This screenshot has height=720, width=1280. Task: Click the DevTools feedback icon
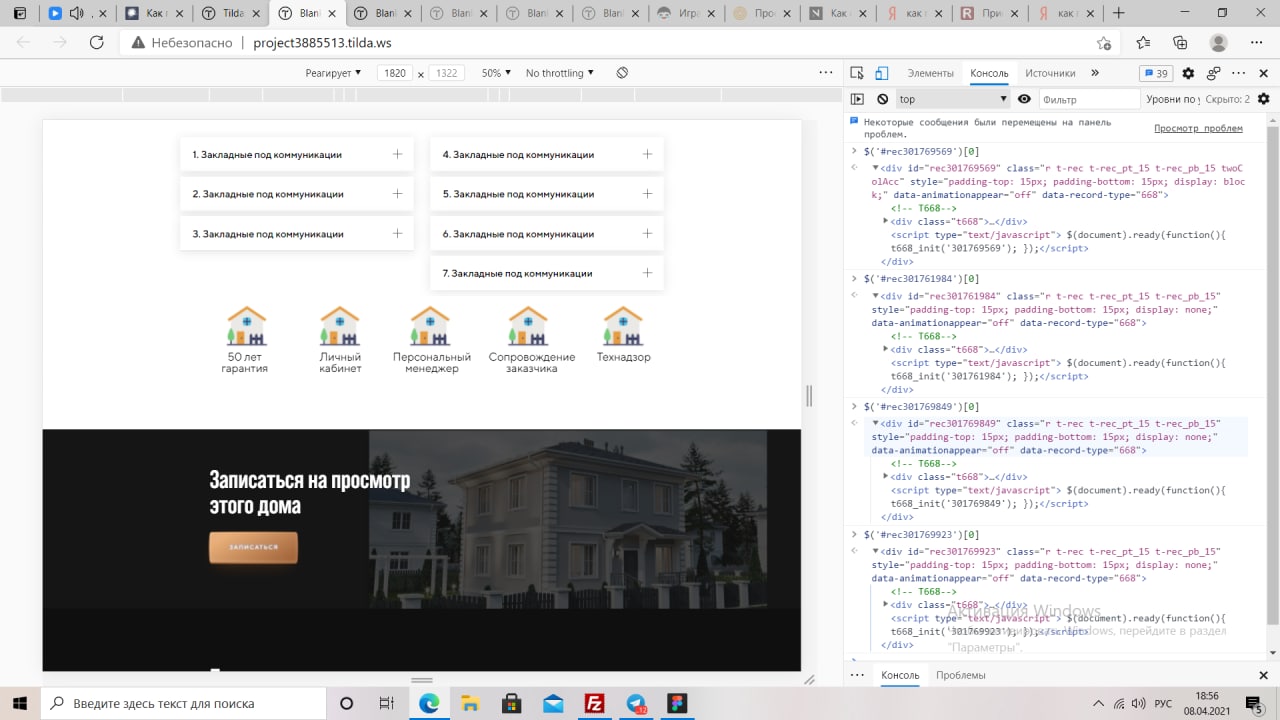(x=1213, y=73)
